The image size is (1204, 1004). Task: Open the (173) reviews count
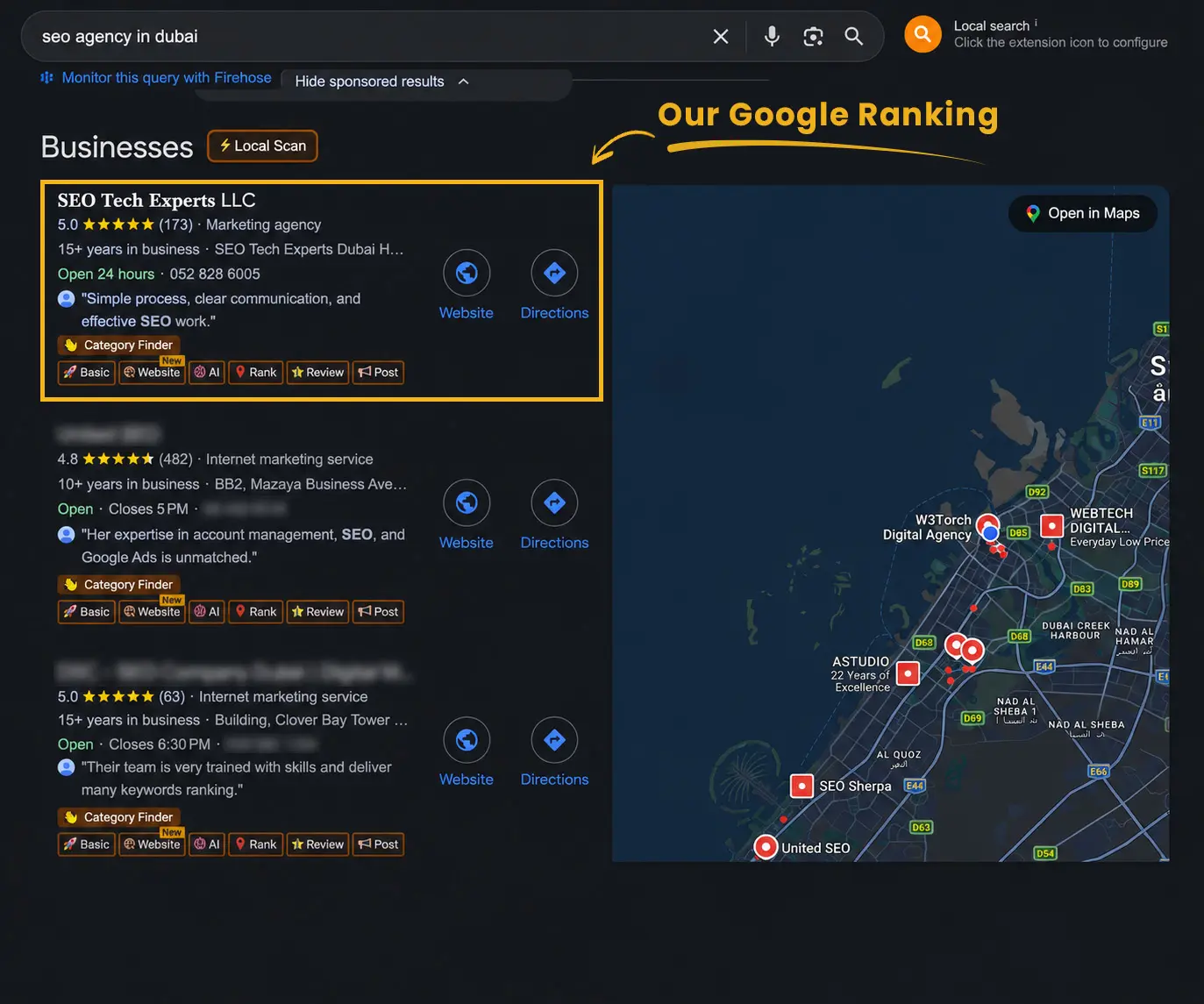point(175,224)
